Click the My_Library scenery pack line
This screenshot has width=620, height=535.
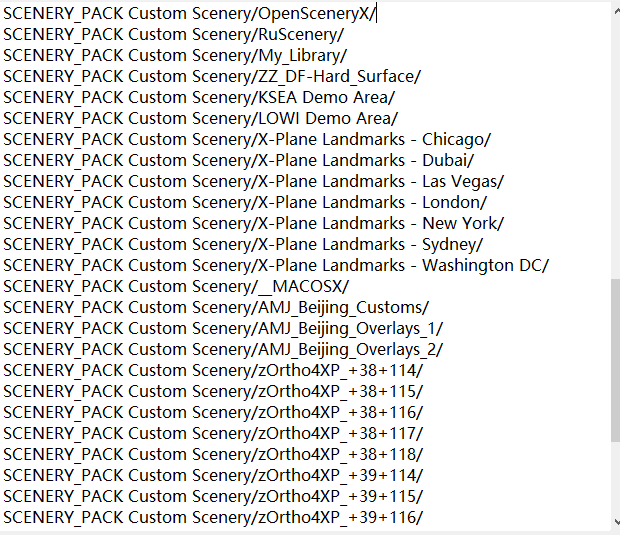[x=175, y=55]
